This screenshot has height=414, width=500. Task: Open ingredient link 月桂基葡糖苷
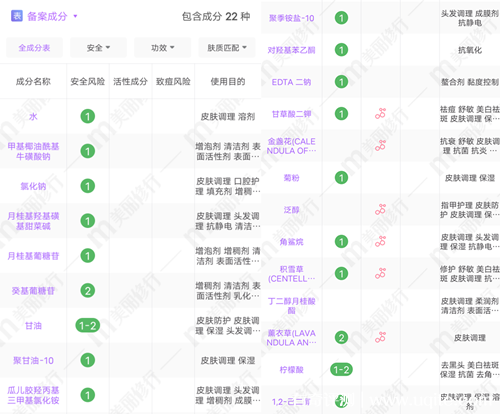[33, 256]
